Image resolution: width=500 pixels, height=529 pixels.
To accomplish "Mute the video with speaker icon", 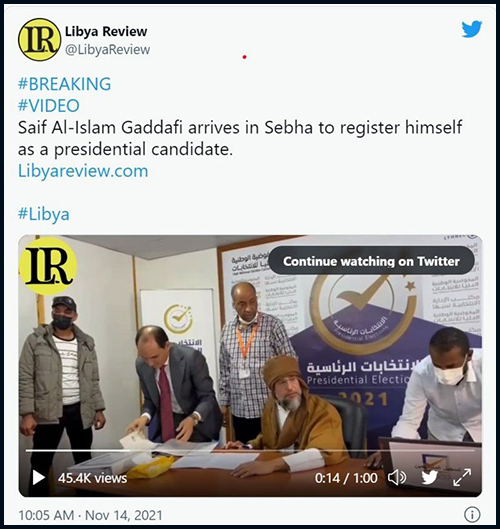I will [x=397, y=478].
